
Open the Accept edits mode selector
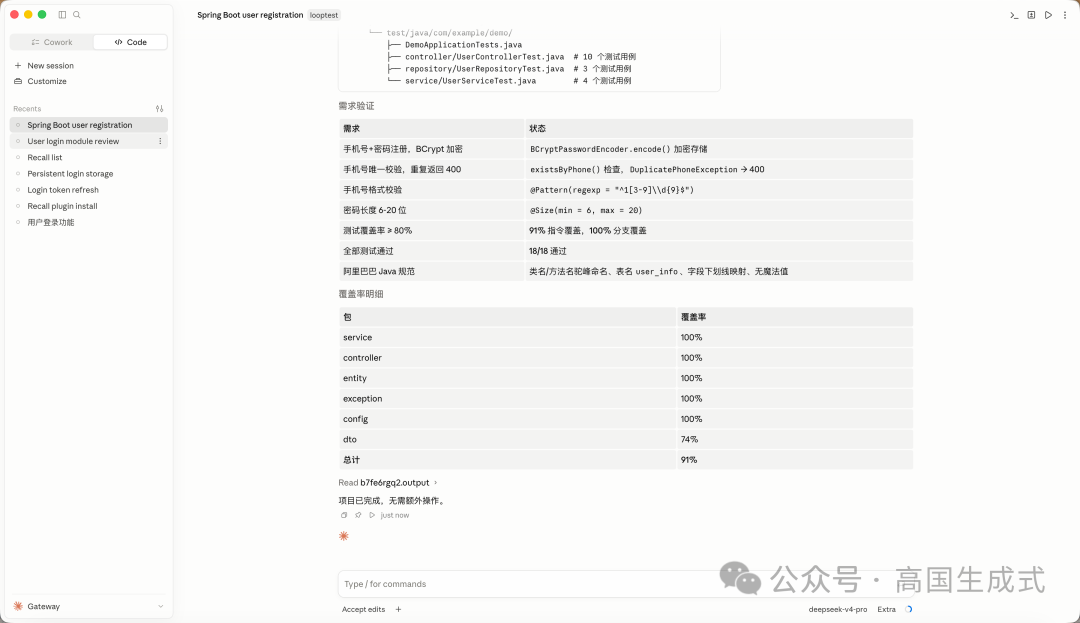click(x=363, y=609)
